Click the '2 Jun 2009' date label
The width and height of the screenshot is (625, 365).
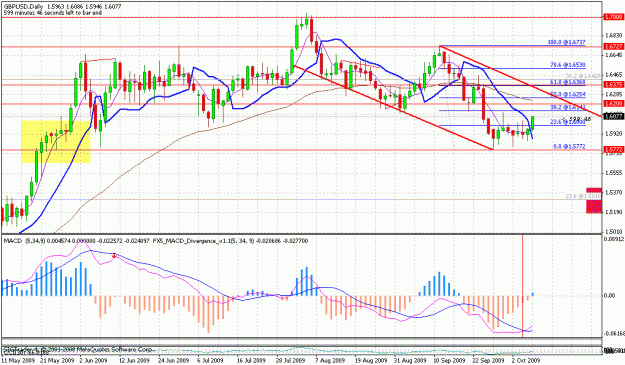[92, 360]
